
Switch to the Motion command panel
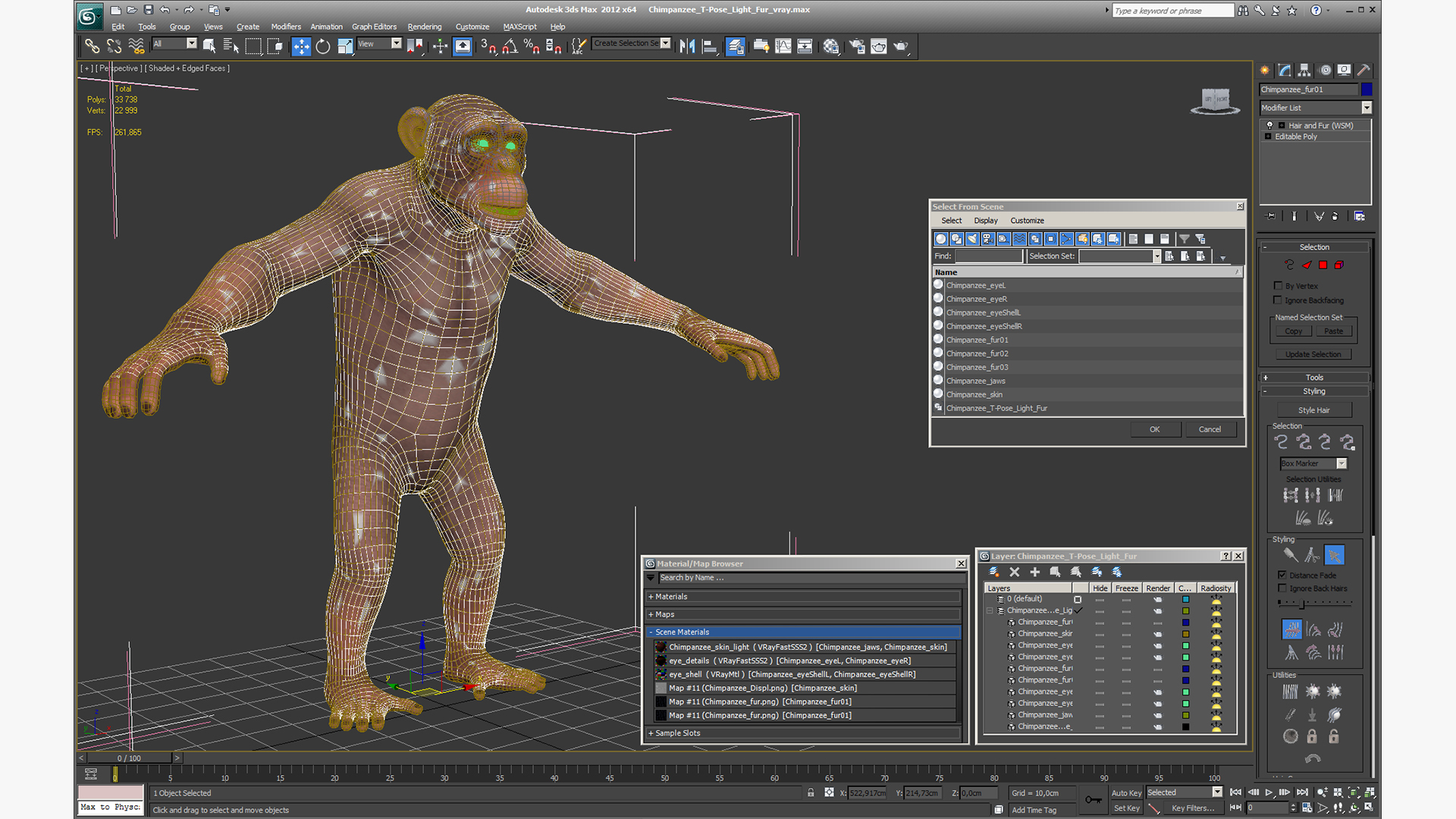[x=1325, y=71]
